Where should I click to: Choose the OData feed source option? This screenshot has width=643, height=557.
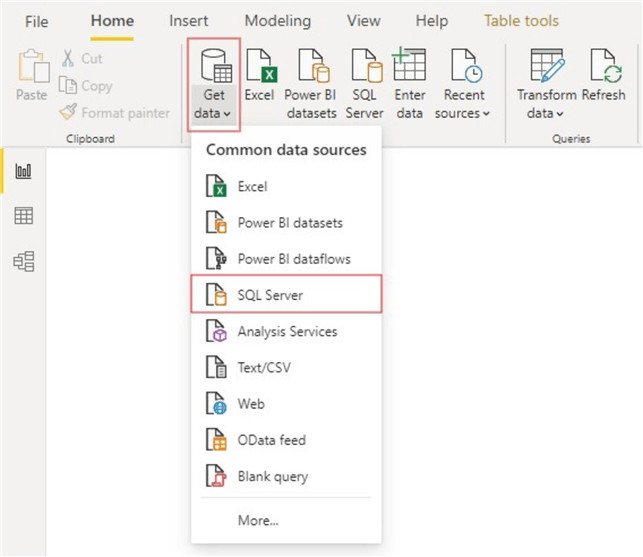(x=271, y=440)
